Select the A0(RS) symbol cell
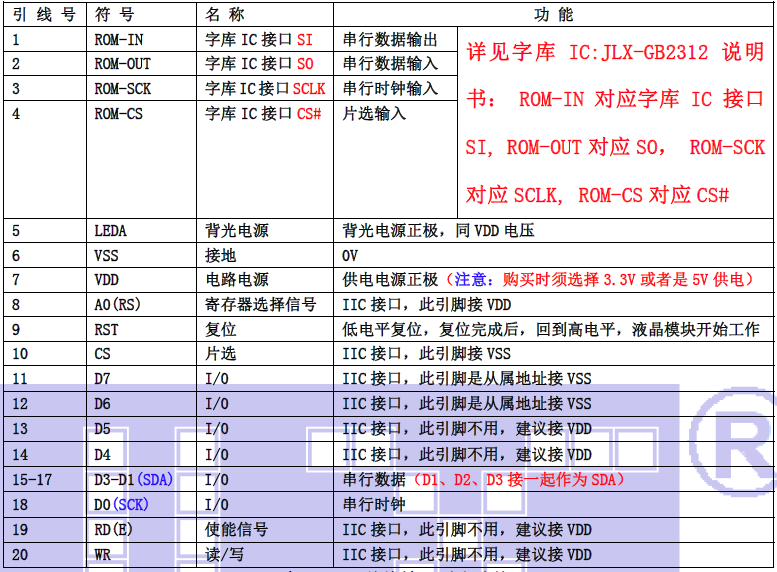The height and width of the screenshot is (572, 777). click(x=120, y=305)
